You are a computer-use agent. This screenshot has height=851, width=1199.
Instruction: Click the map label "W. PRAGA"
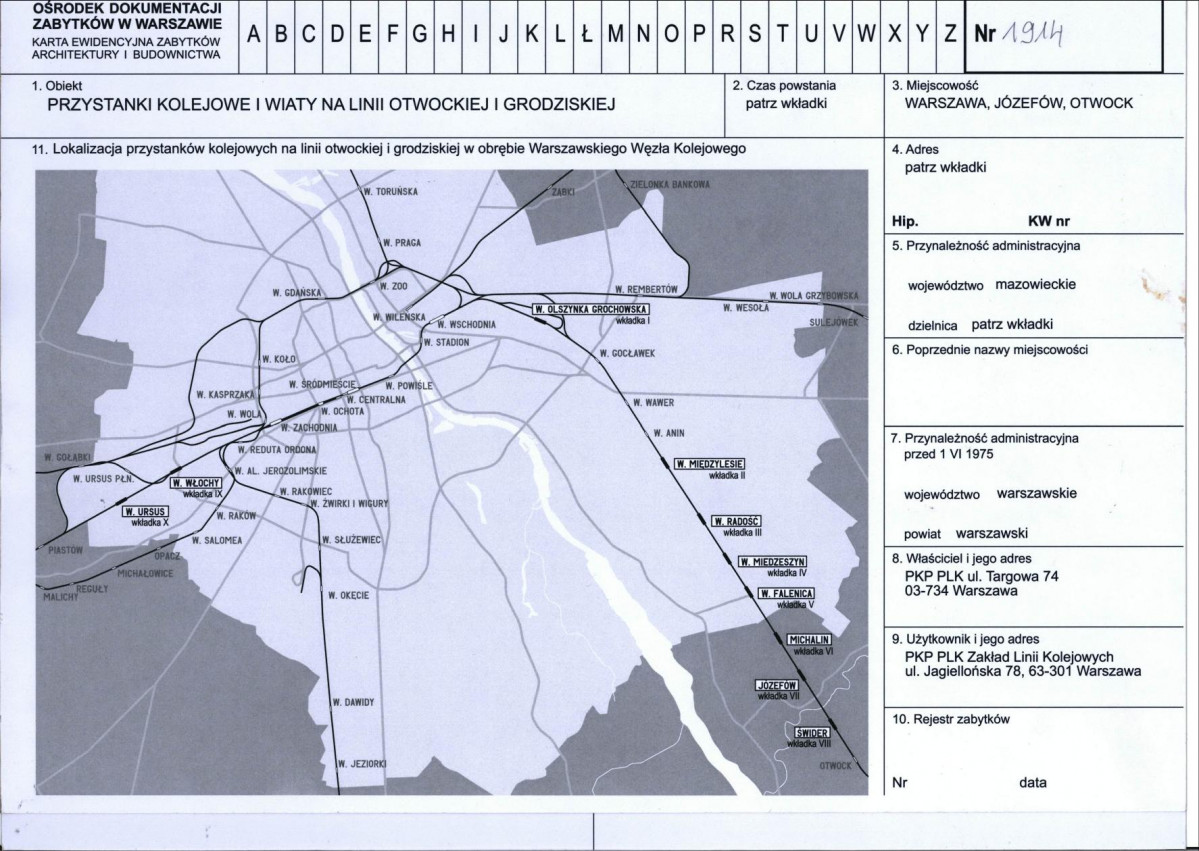(x=402, y=243)
